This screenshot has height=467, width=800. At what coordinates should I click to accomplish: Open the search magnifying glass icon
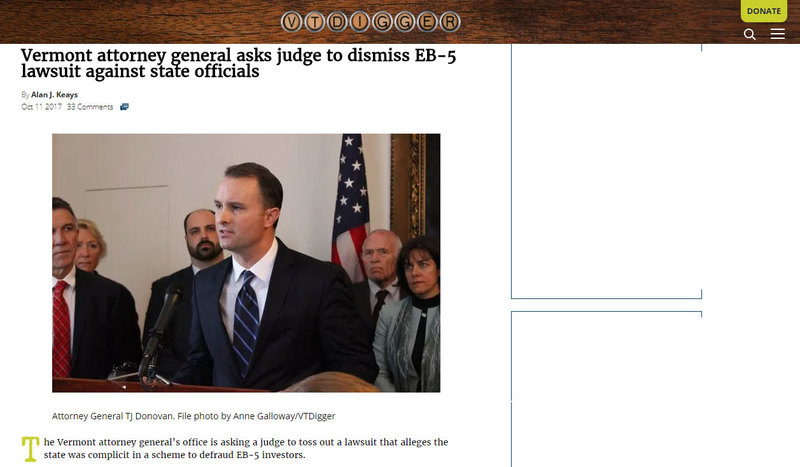pyautogui.click(x=749, y=34)
